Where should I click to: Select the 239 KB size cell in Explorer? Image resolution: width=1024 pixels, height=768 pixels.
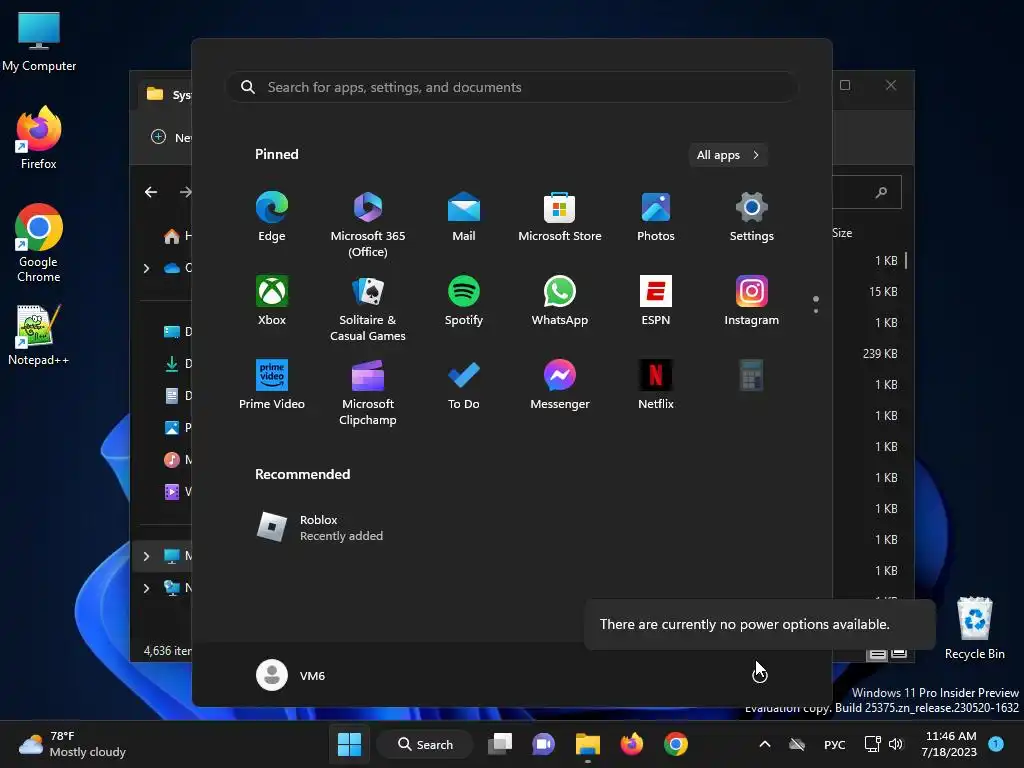[x=880, y=353]
